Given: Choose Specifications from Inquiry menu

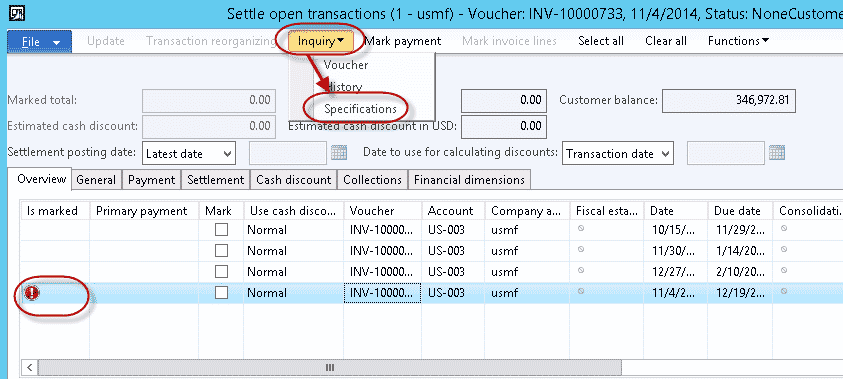Looking at the screenshot, I should coord(360,109).
